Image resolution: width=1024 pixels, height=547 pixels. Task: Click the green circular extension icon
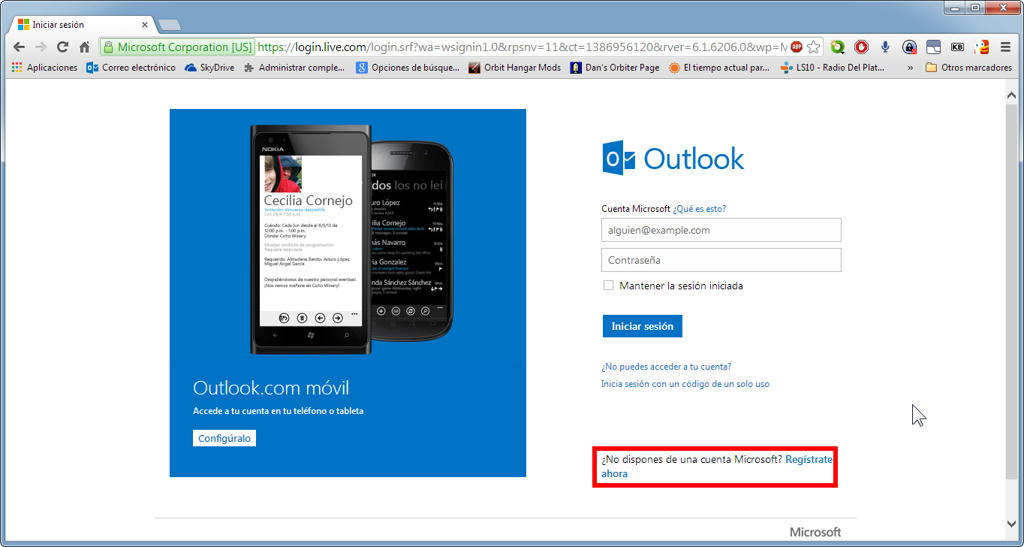tap(838, 47)
